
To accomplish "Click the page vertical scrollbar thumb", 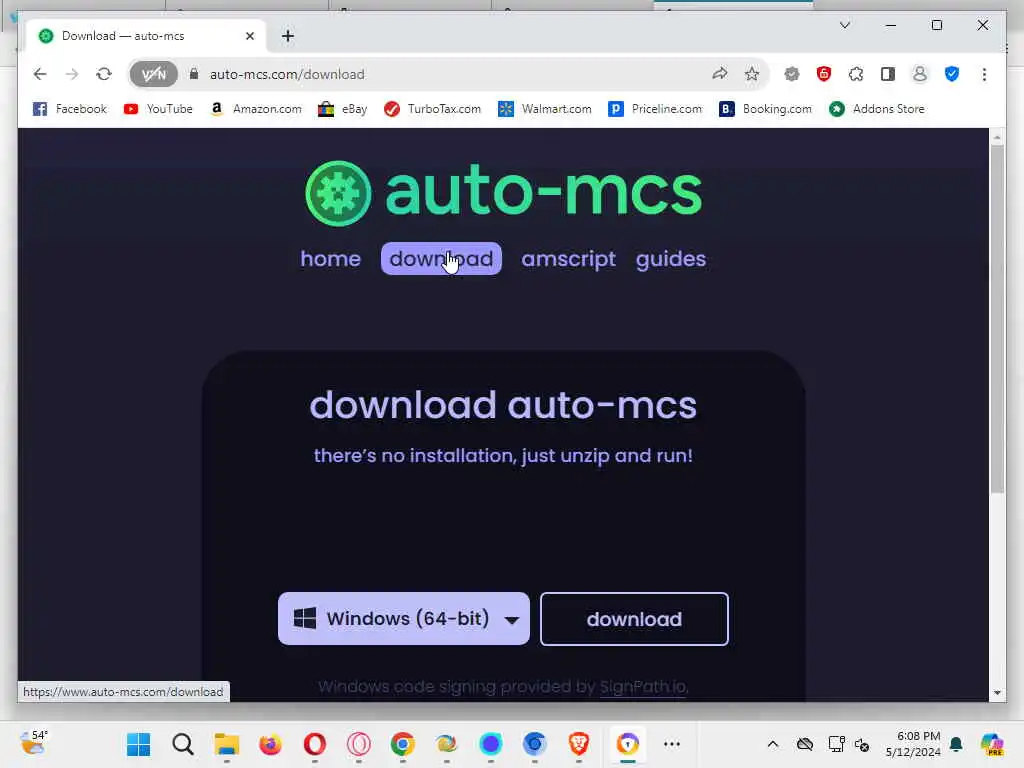I will [x=997, y=319].
